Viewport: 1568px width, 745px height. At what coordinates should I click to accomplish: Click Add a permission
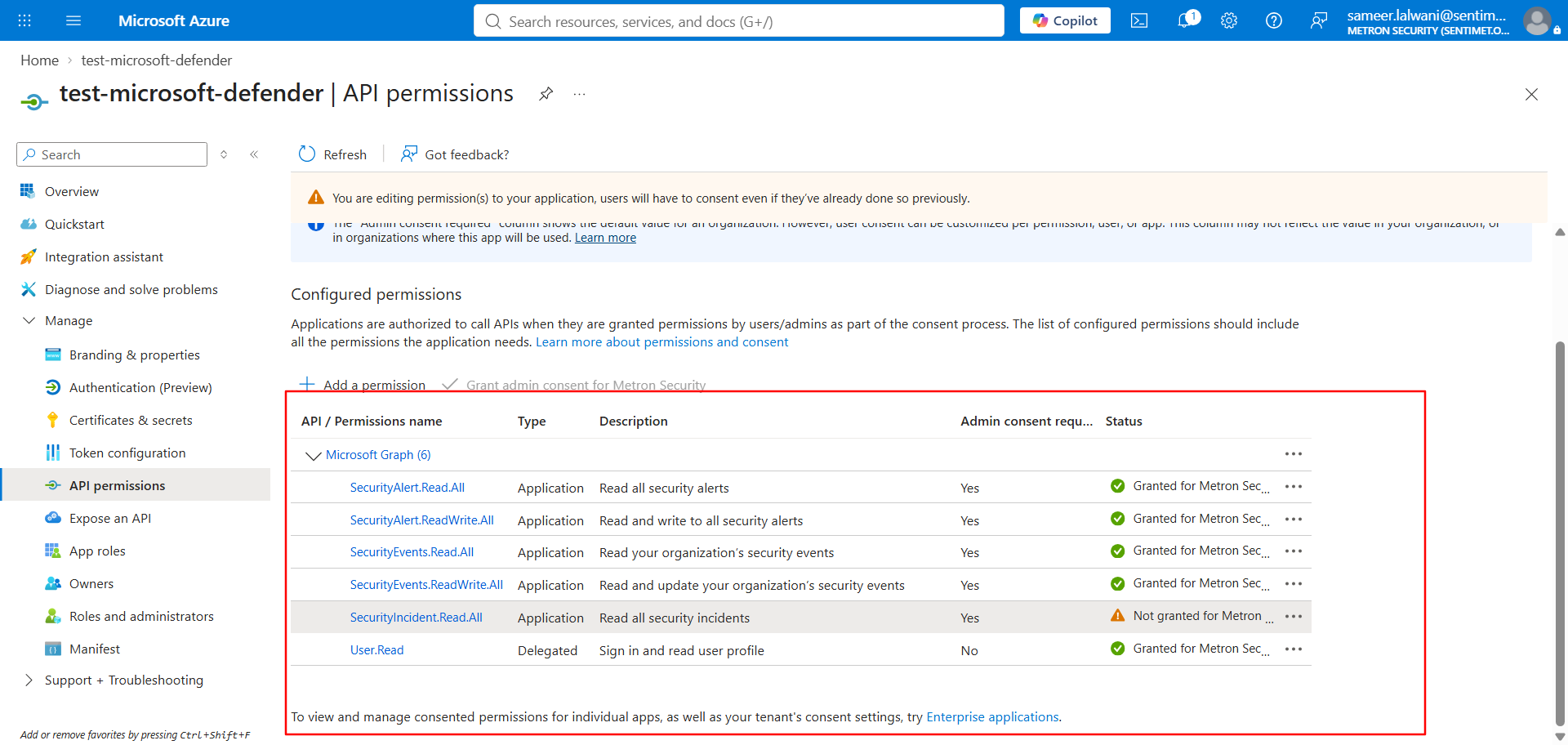pos(363,385)
